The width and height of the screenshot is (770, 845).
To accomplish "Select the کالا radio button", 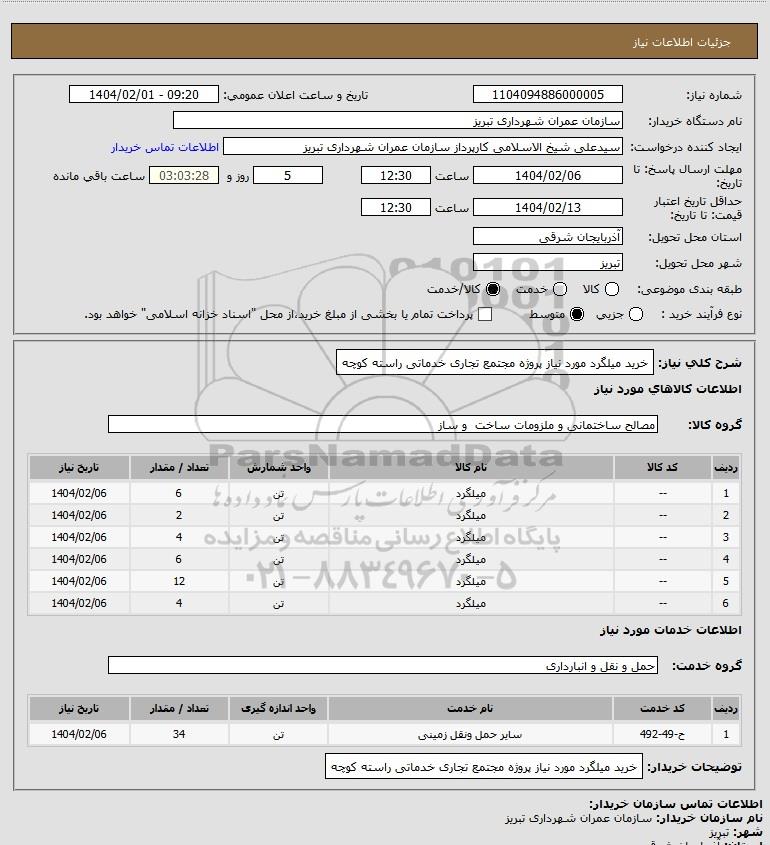I will point(612,289).
